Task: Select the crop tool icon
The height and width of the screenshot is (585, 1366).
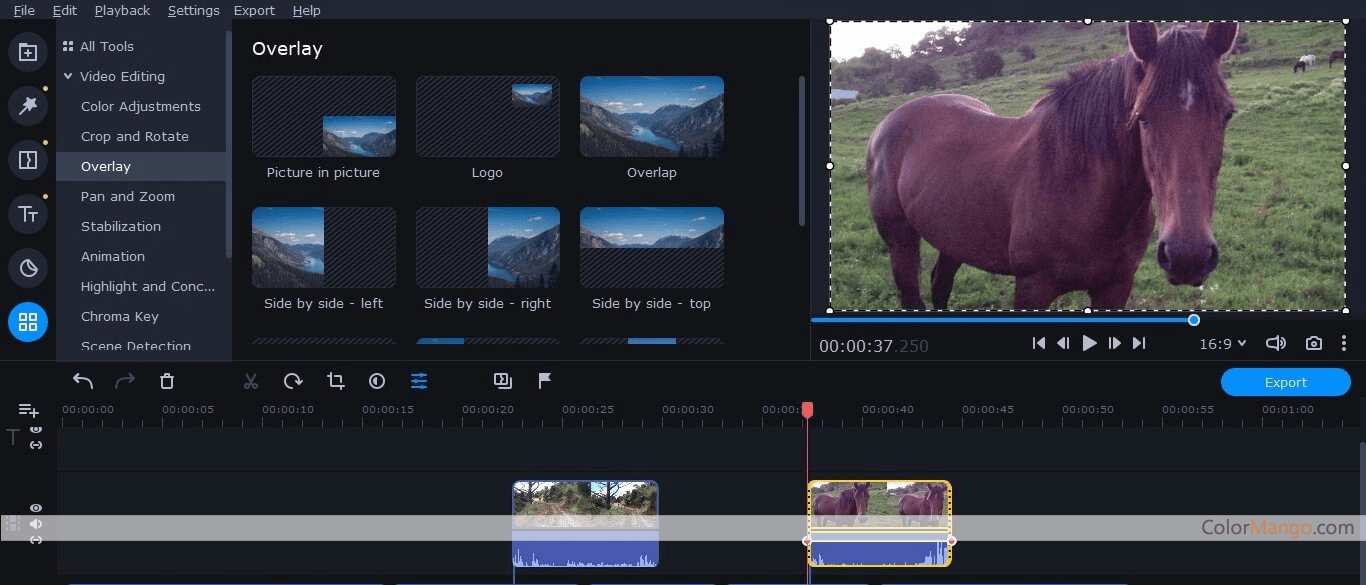Action: coord(335,381)
